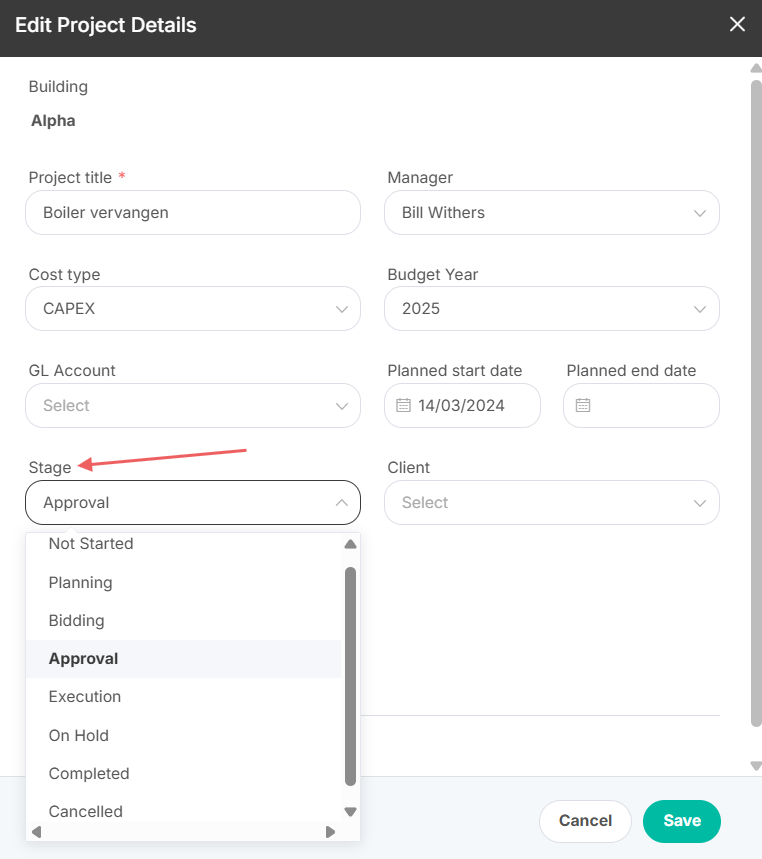Choose the Not Started stage option
This screenshot has height=859, width=762.
click(x=184, y=544)
